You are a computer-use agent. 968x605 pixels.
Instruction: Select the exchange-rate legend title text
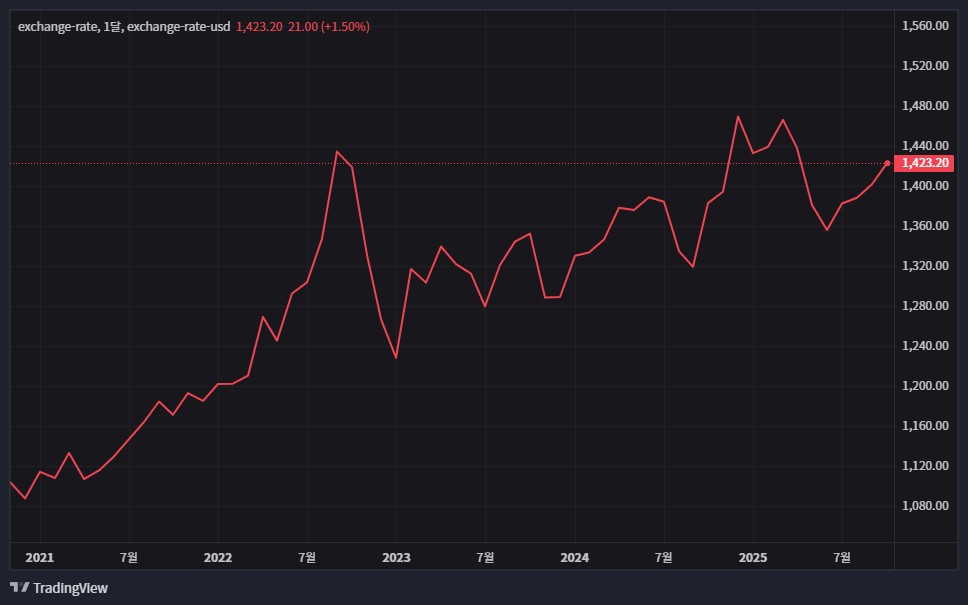(x=124, y=27)
